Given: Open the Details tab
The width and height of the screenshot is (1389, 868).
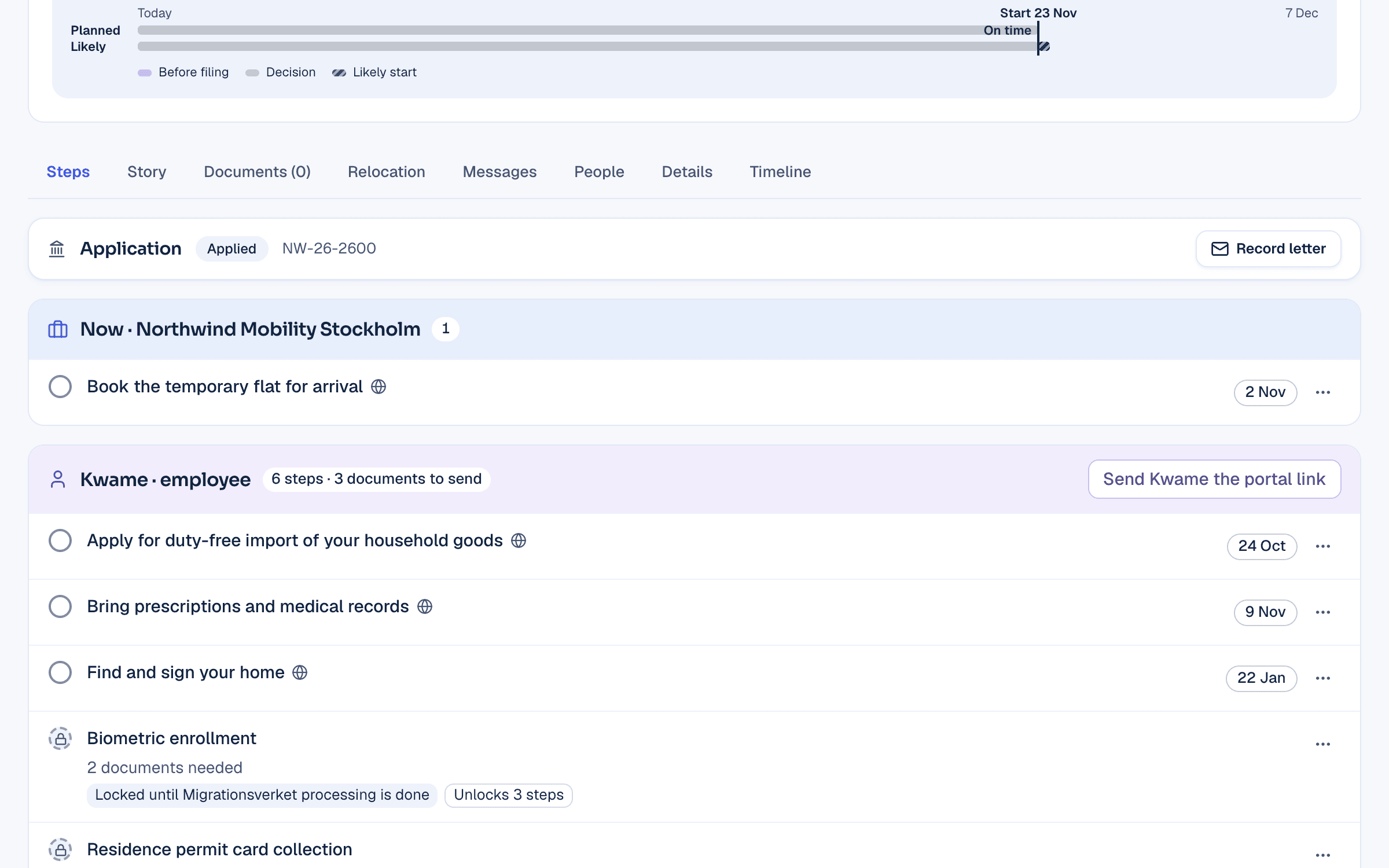Looking at the screenshot, I should coord(687,172).
